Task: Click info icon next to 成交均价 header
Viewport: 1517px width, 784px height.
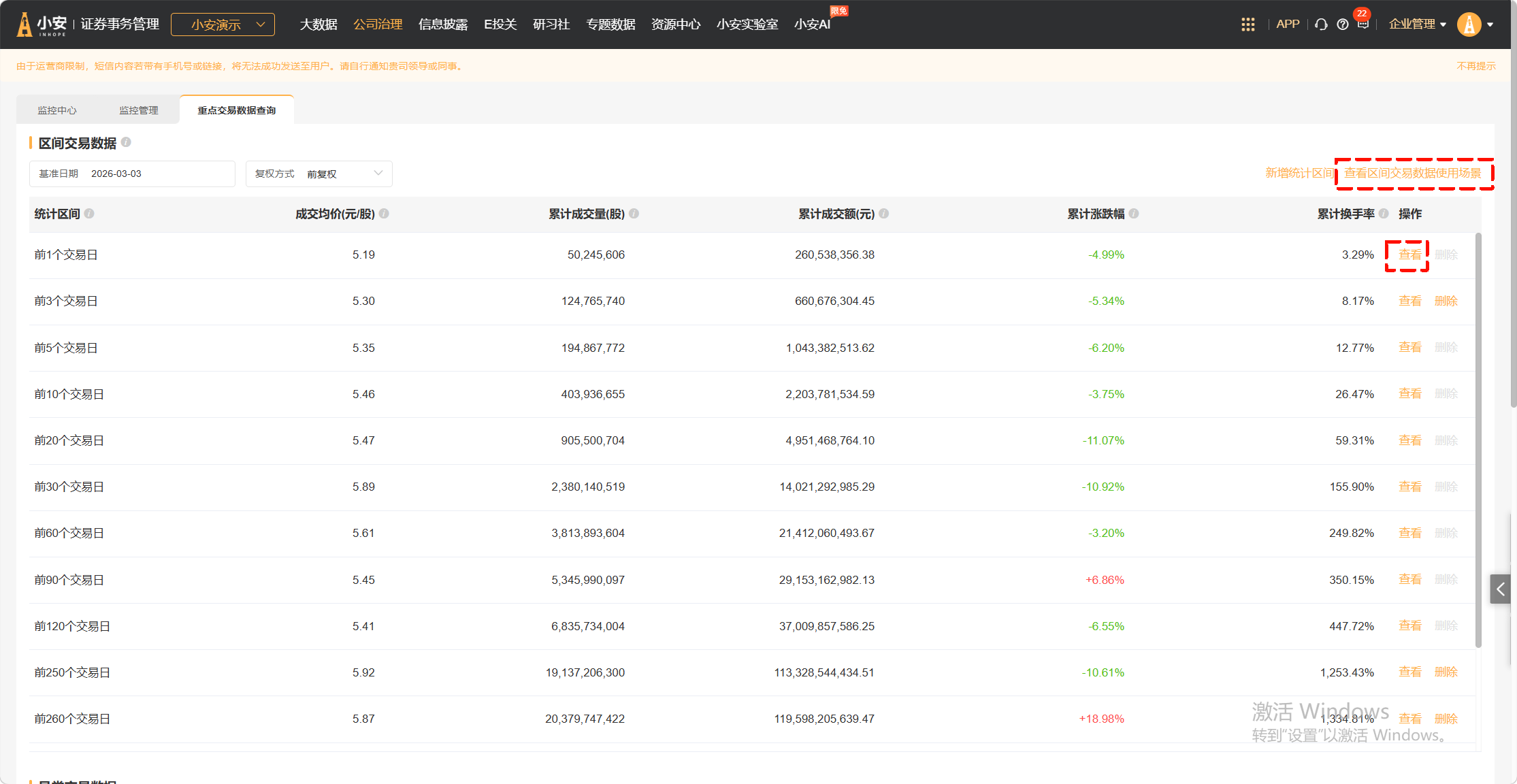Action: pyautogui.click(x=384, y=214)
